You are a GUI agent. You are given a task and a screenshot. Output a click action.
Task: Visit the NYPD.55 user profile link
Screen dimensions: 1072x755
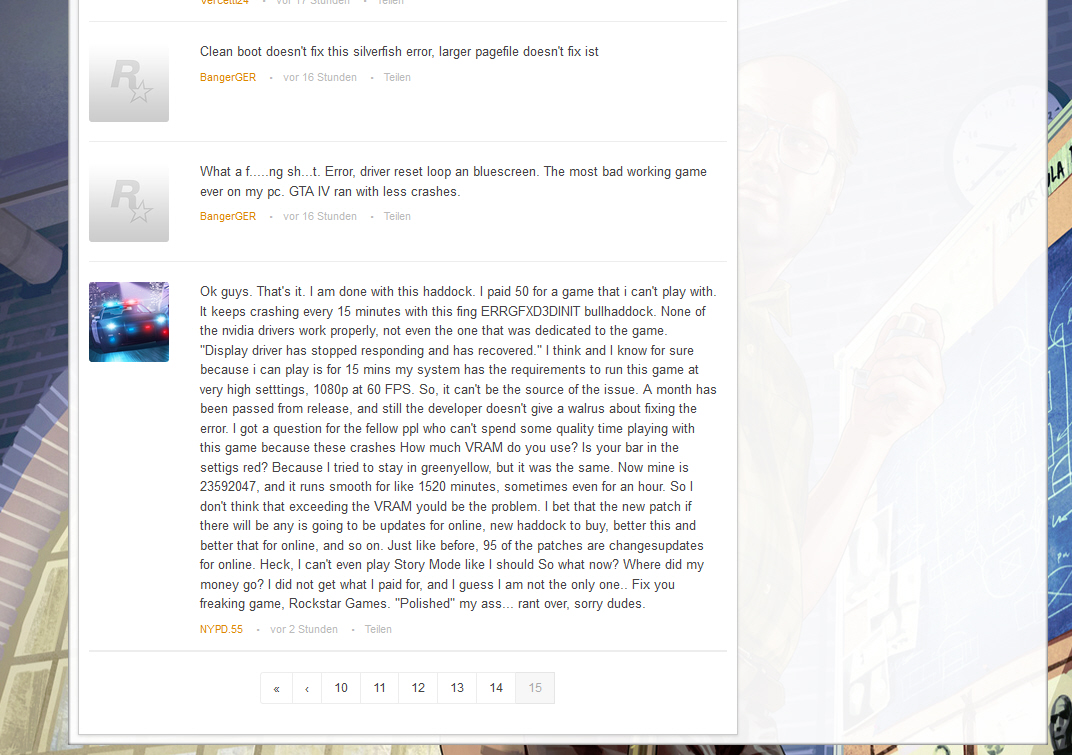pyautogui.click(x=221, y=629)
